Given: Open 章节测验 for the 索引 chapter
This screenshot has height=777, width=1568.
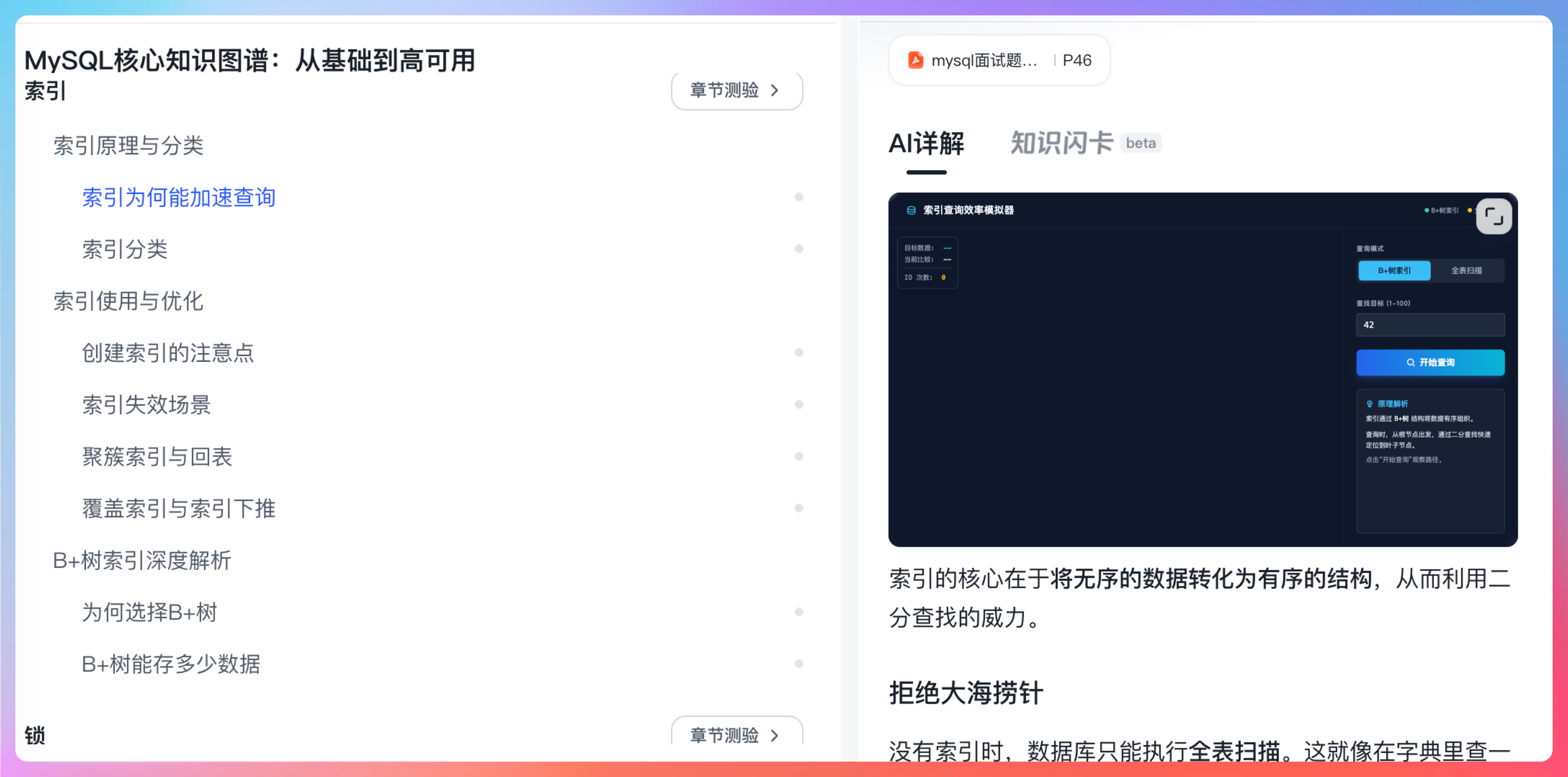Looking at the screenshot, I should click(x=736, y=91).
